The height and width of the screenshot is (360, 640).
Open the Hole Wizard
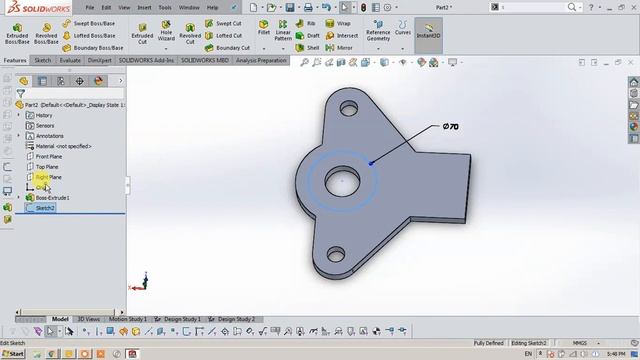166,31
